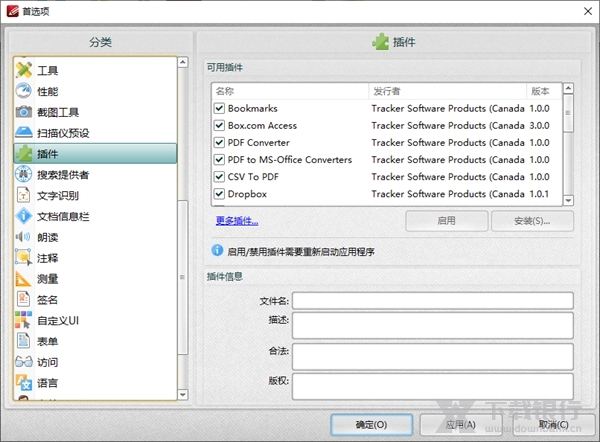
Task: Click category list scroll-up arrow
Action: pos(183,62)
